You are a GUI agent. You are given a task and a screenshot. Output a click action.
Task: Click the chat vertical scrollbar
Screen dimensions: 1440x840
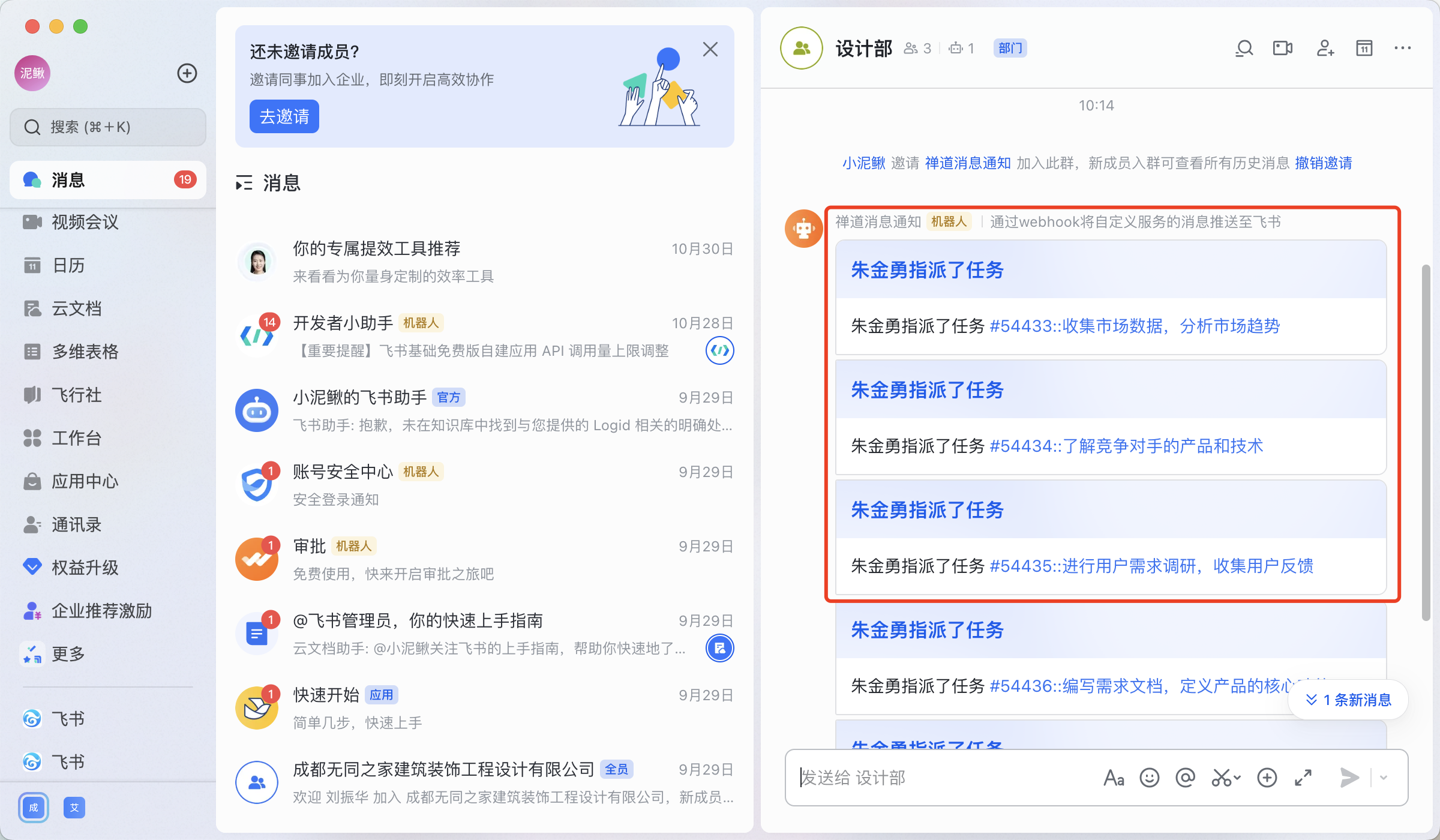click(x=1426, y=442)
